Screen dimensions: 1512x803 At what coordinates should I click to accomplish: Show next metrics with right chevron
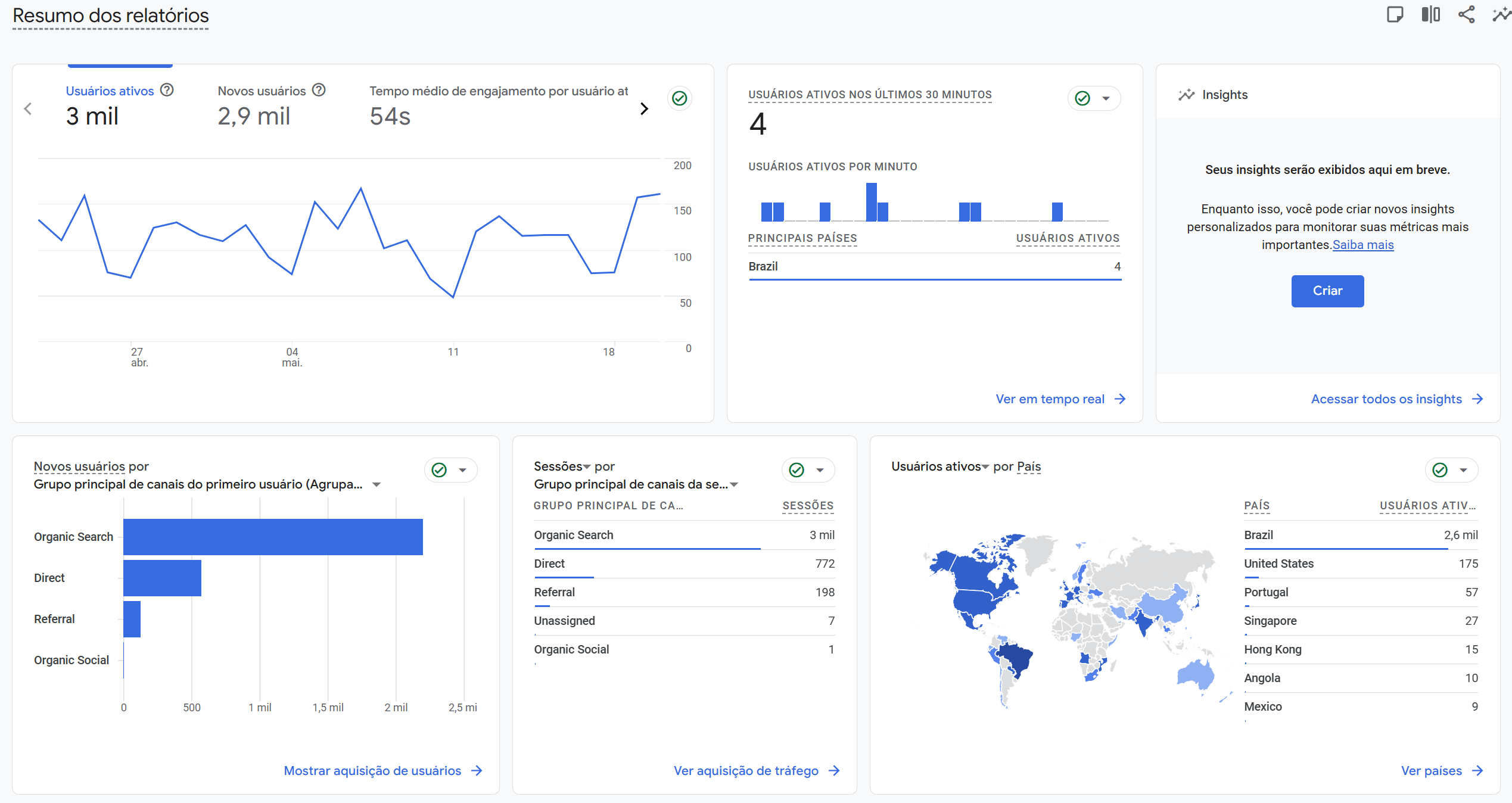point(644,108)
